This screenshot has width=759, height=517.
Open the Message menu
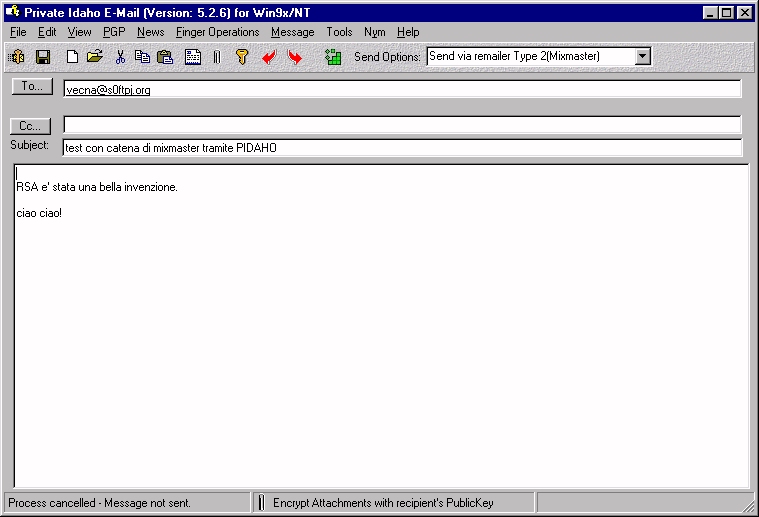click(x=292, y=32)
